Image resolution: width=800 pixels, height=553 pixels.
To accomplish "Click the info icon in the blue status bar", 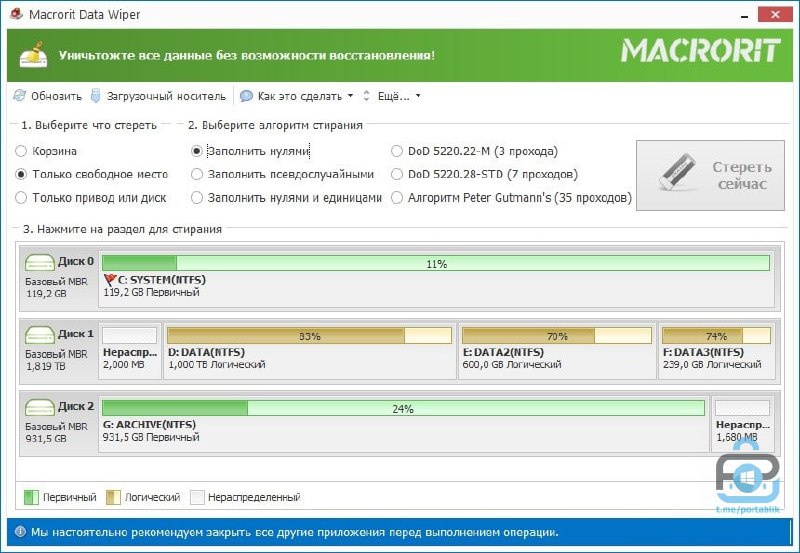I will pos(20,532).
